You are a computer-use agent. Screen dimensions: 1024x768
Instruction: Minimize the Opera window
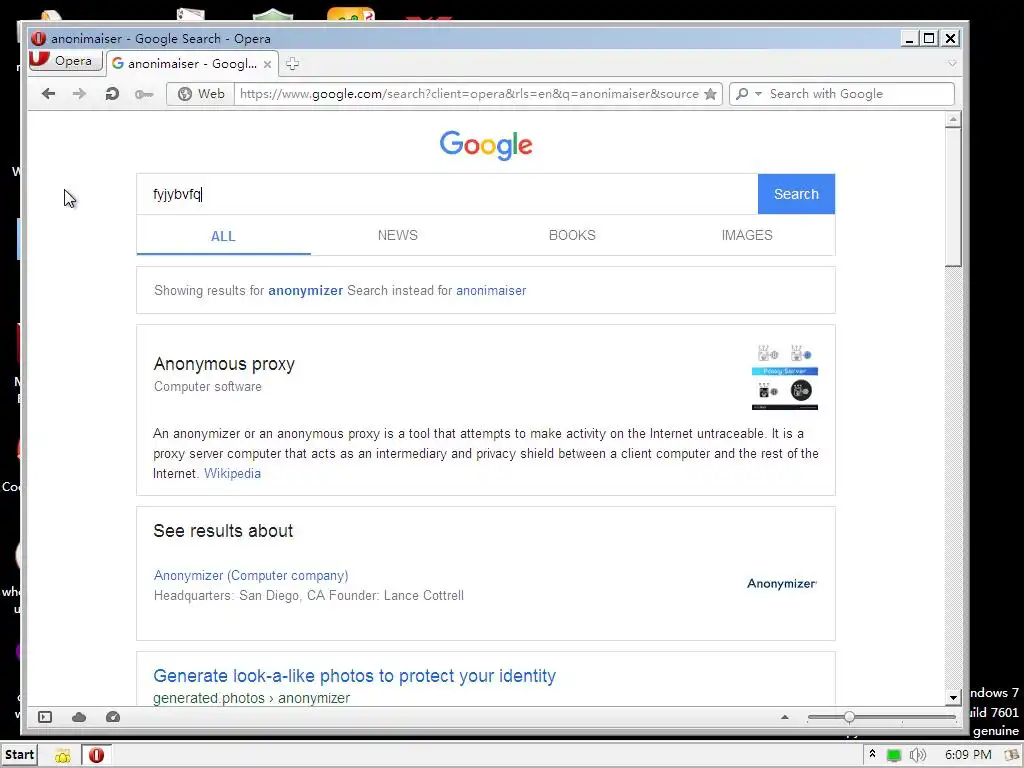click(908, 39)
